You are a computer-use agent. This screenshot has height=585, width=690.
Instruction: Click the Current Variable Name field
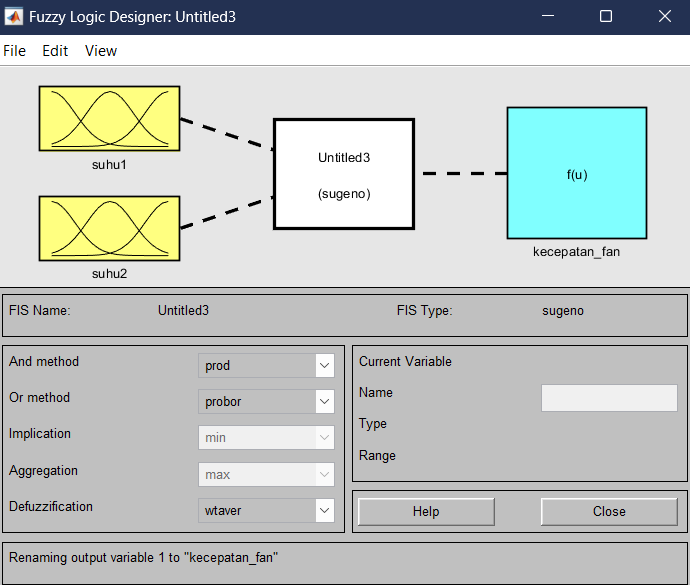[x=609, y=398]
